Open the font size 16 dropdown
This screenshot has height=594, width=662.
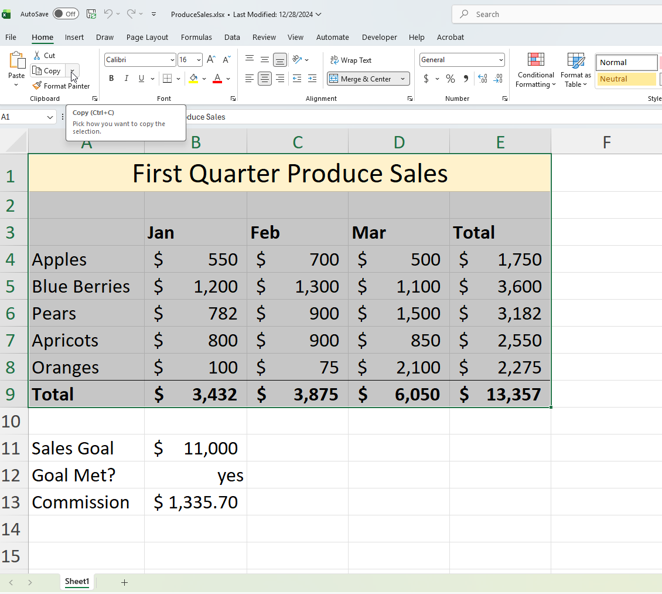tap(198, 60)
